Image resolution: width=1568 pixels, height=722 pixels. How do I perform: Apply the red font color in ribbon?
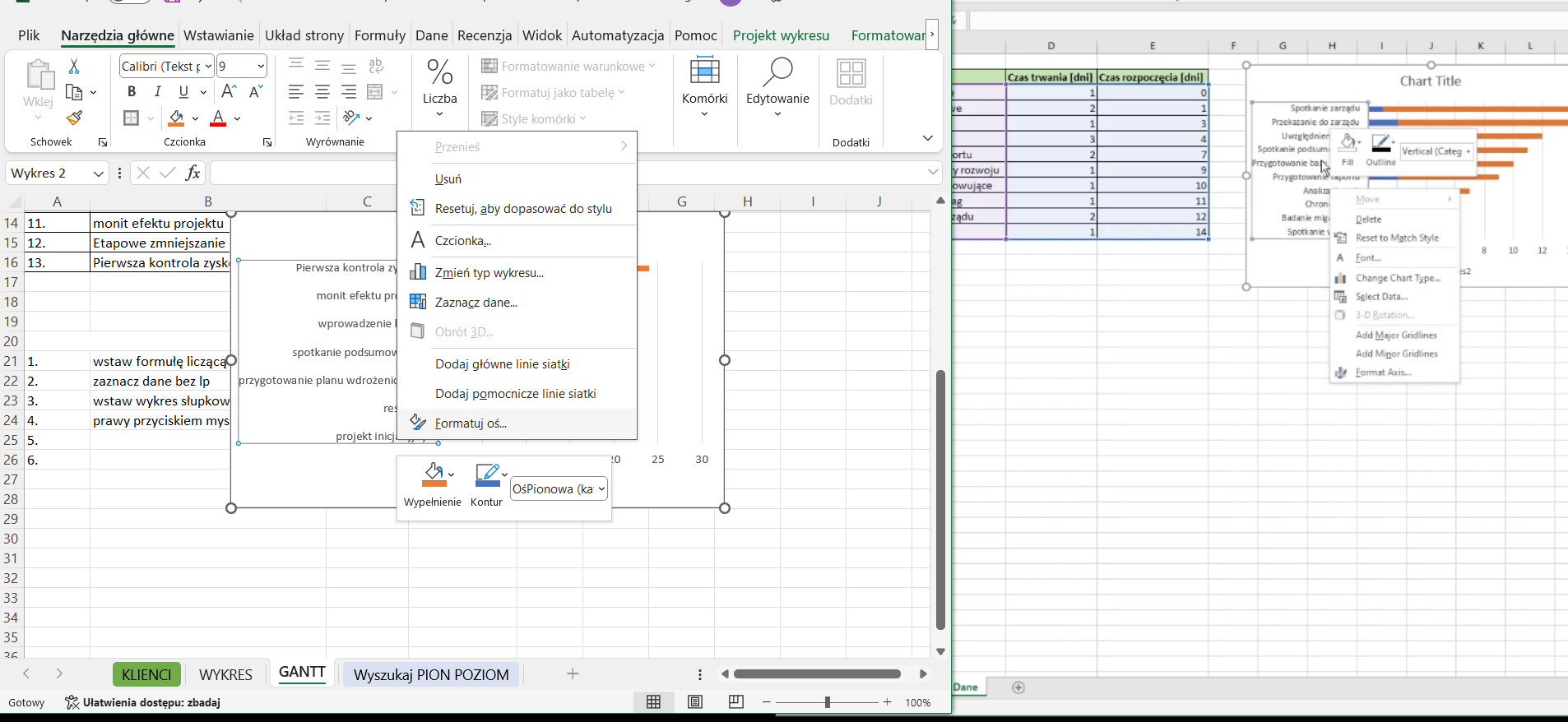(x=218, y=118)
